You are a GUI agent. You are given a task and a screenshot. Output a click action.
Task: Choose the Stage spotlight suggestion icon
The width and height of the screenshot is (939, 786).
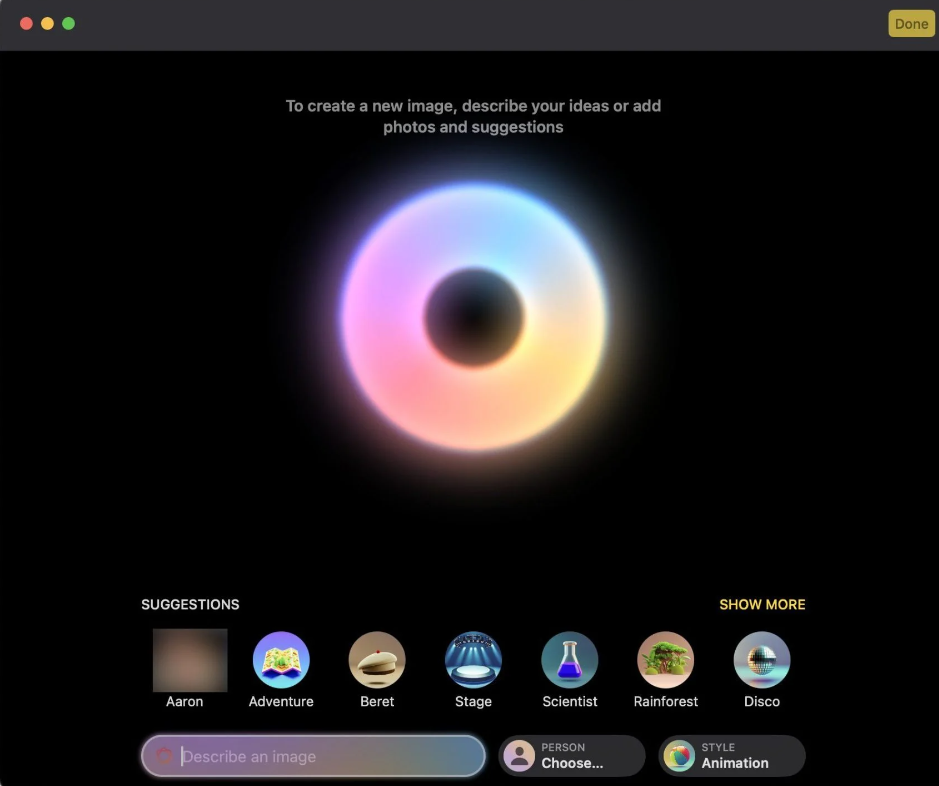click(473, 660)
